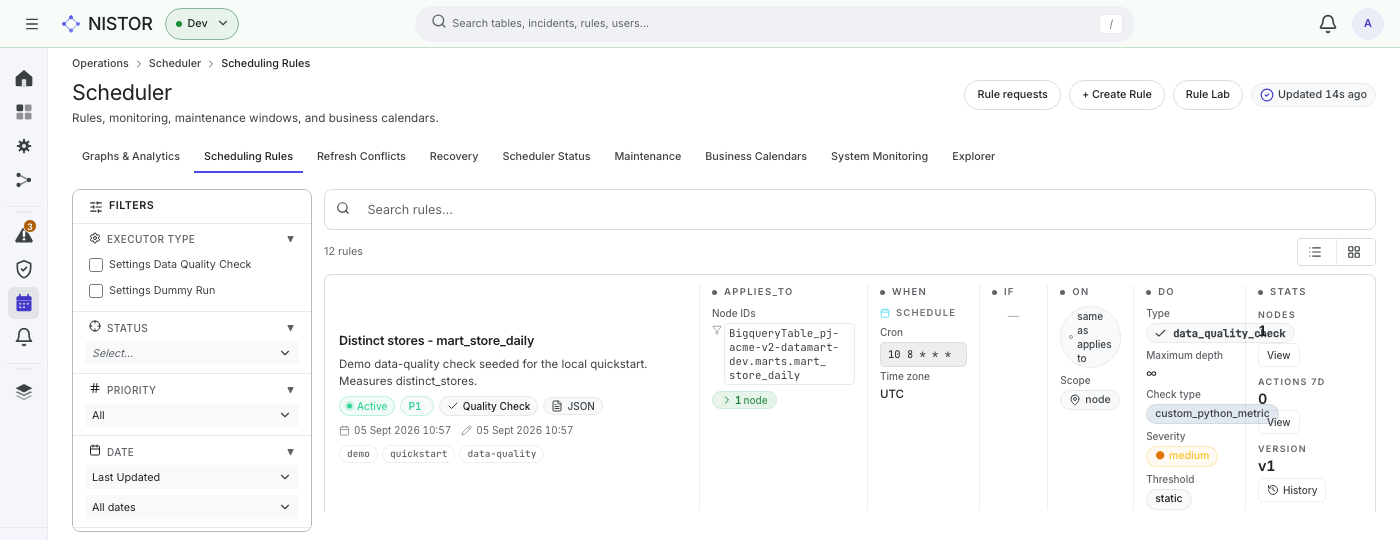Viewport: 1400px width, 540px height.
Task: Open the lineage graph sidebar icon
Action: coord(24,180)
